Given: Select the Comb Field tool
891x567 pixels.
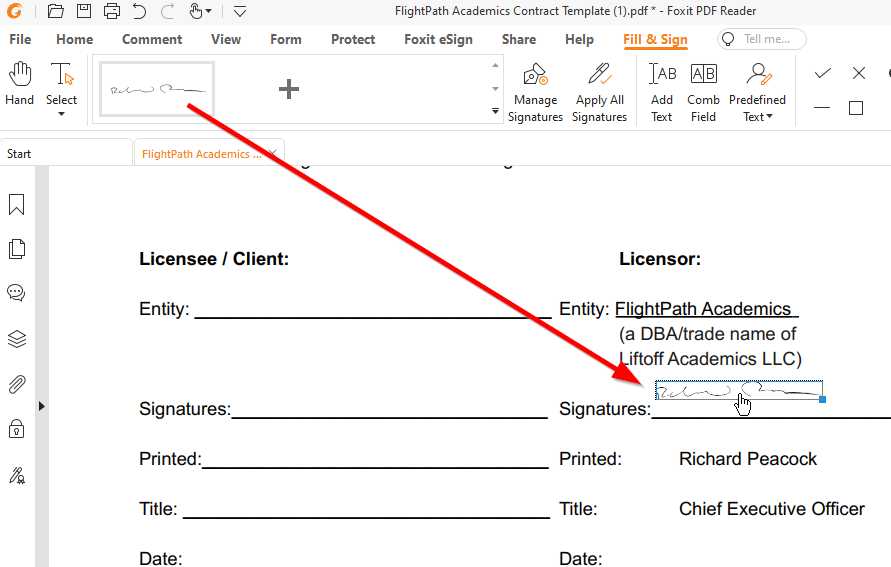Looking at the screenshot, I should pyautogui.click(x=703, y=92).
